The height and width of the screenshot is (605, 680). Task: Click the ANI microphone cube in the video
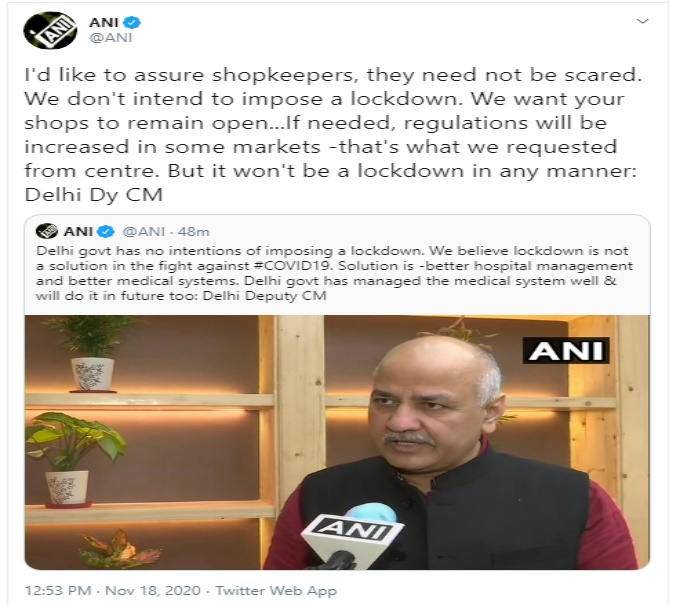(x=352, y=533)
